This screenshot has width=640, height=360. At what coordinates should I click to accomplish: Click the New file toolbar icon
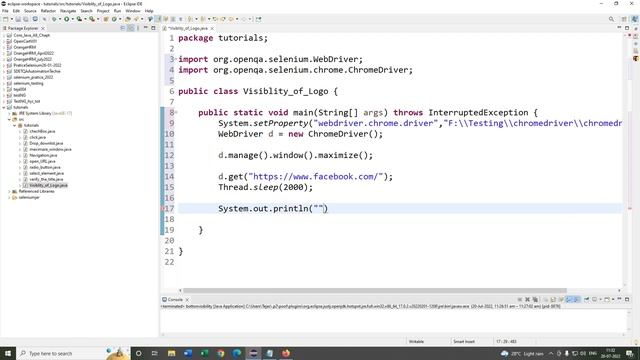click(x=5, y=19)
